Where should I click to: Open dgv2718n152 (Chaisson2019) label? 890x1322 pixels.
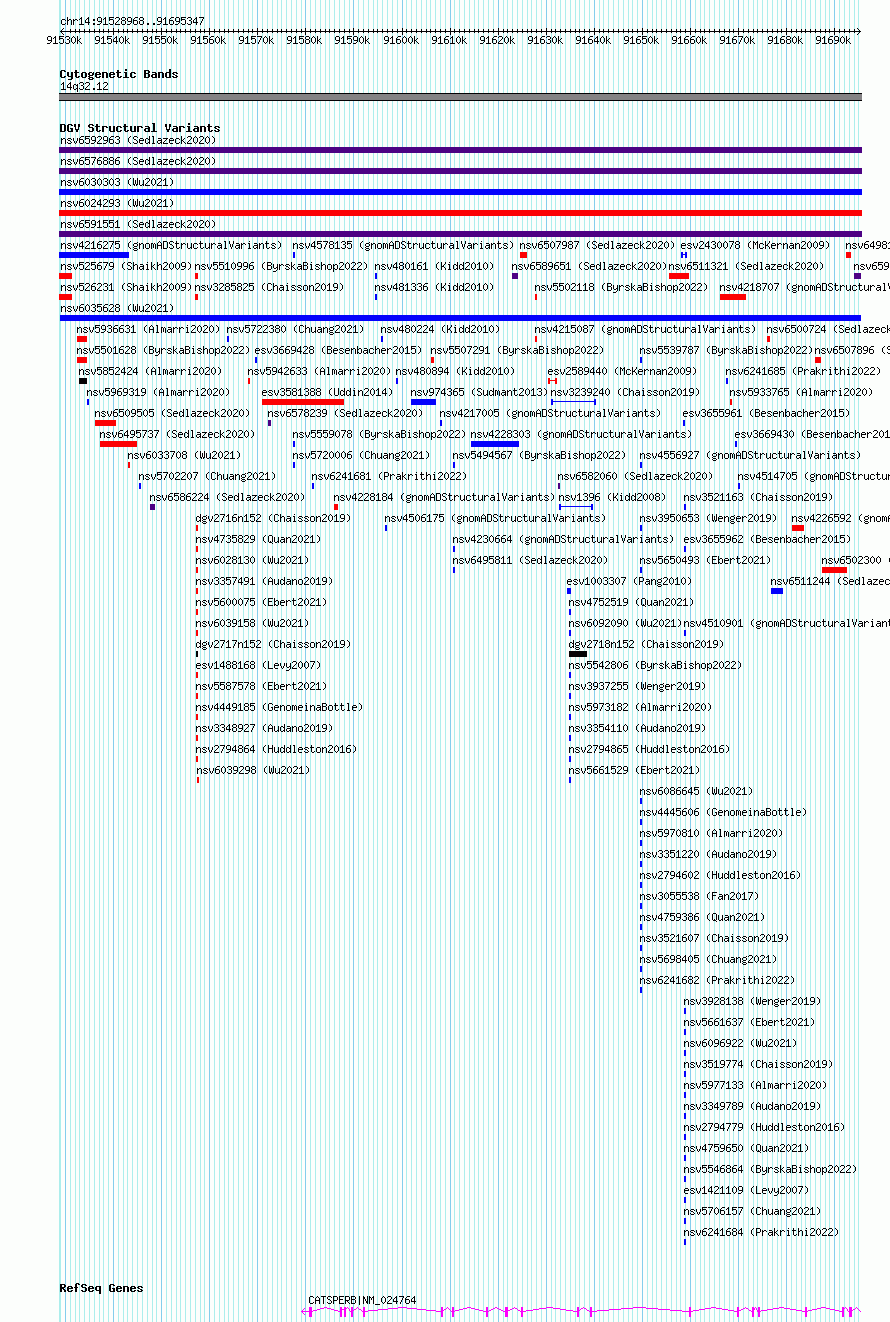(646, 644)
